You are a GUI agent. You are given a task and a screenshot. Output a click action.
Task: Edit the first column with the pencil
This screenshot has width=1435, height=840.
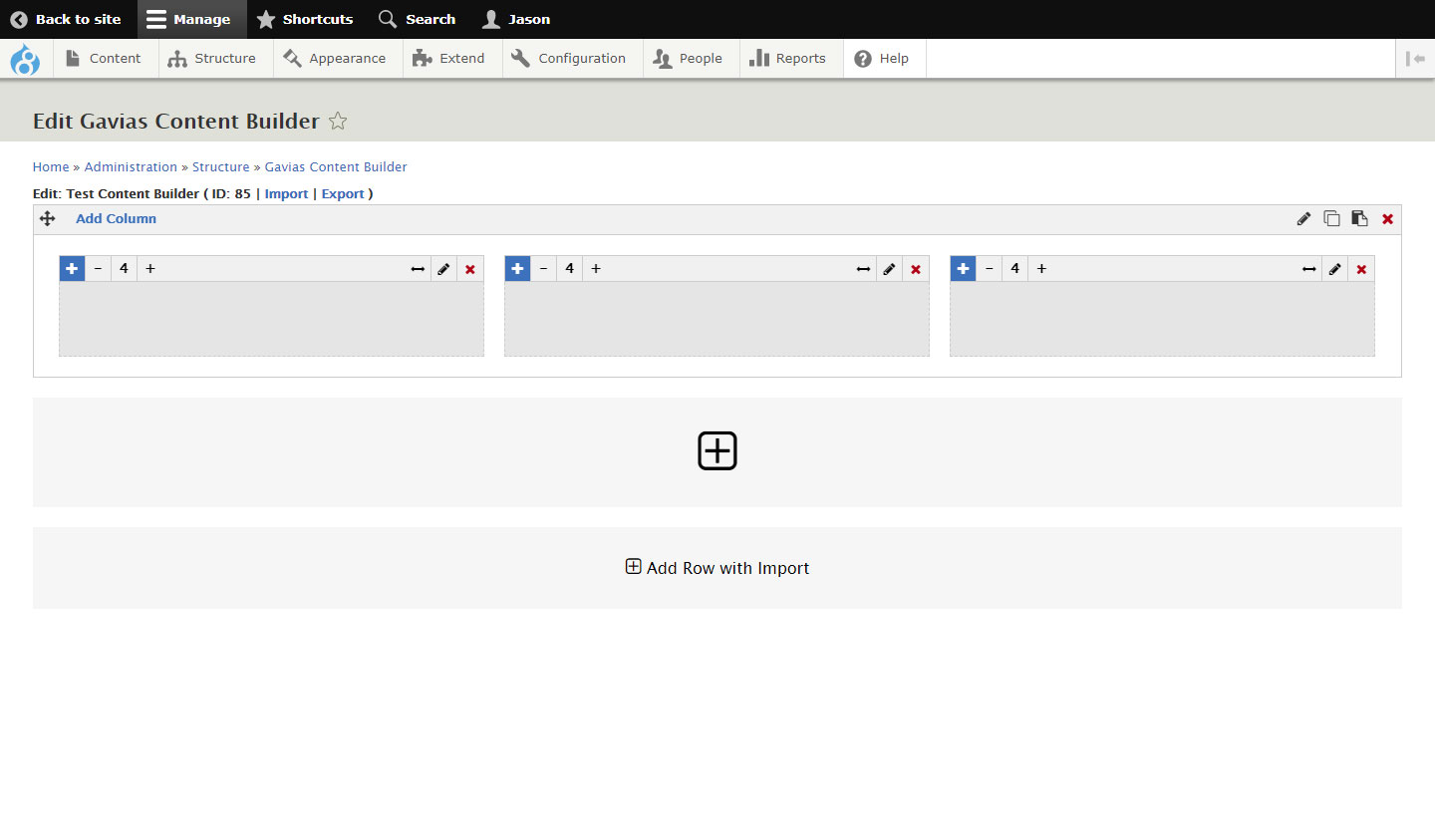click(443, 269)
